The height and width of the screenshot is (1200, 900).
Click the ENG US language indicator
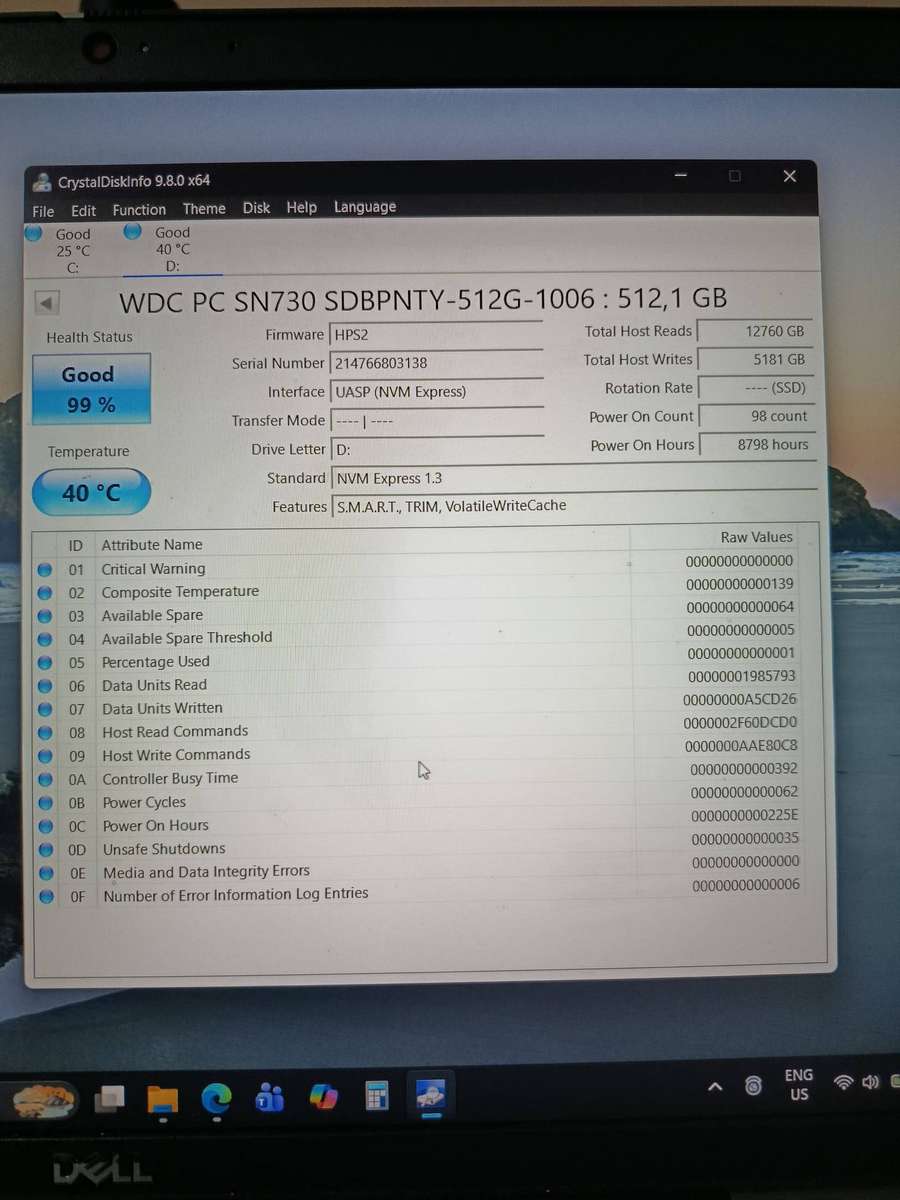pos(799,1084)
